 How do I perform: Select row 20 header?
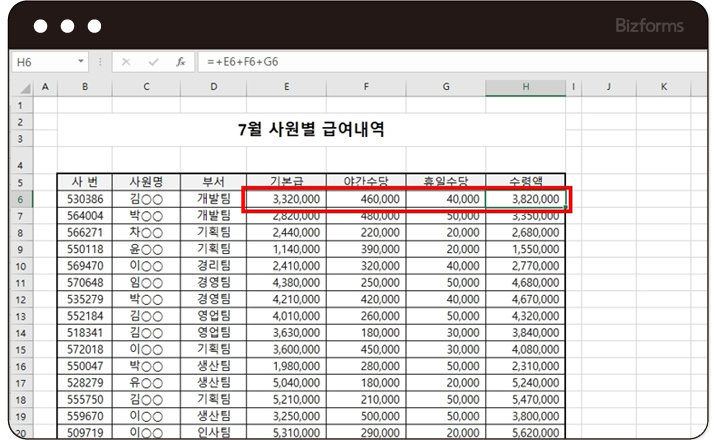[20, 432]
